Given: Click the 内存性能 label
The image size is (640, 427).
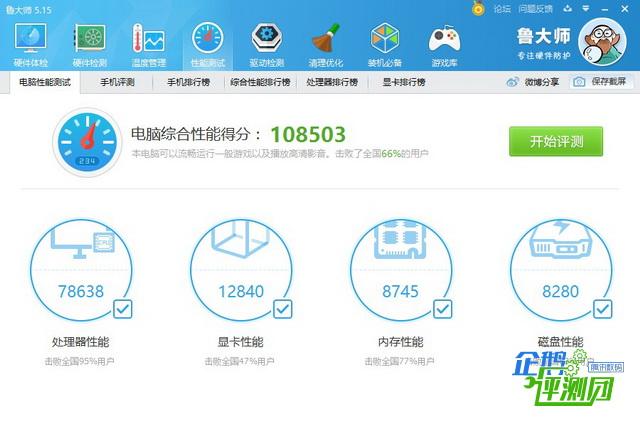Looking at the screenshot, I should [400, 342].
